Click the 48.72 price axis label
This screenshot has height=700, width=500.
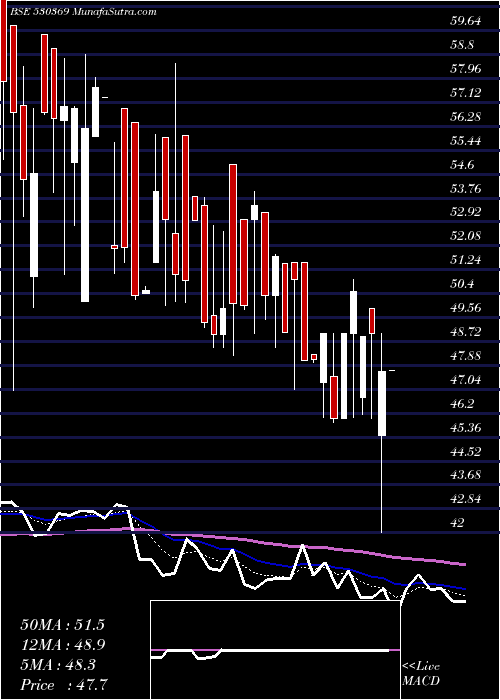pyautogui.click(x=467, y=332)
